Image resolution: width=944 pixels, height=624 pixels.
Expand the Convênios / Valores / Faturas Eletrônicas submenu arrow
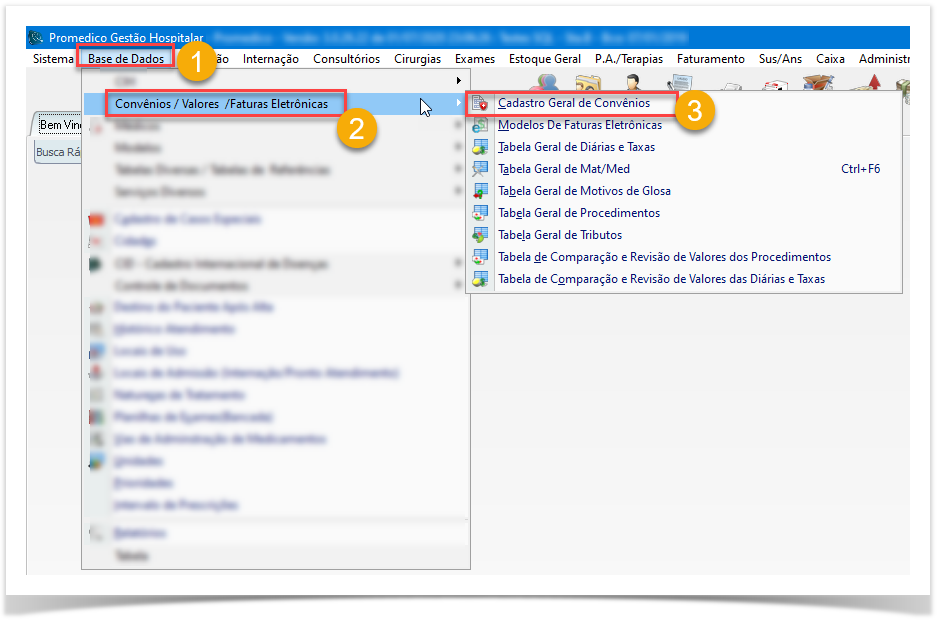click(x=459, y=103)
